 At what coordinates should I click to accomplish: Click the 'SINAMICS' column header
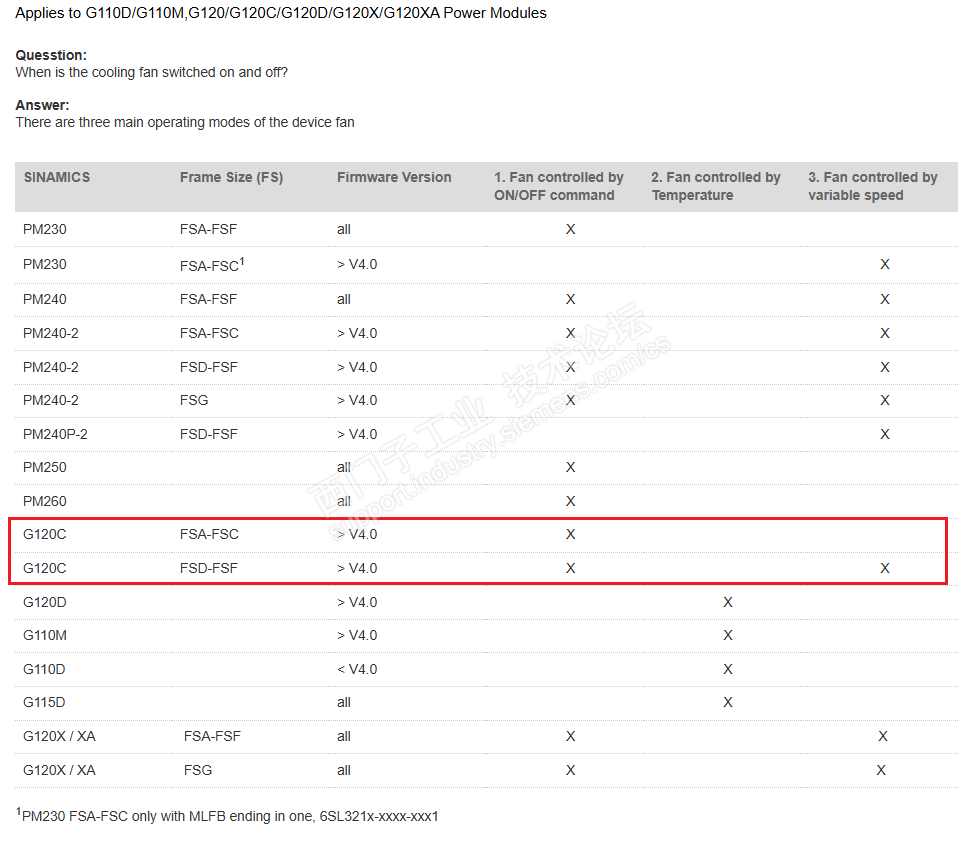[57, 177]
